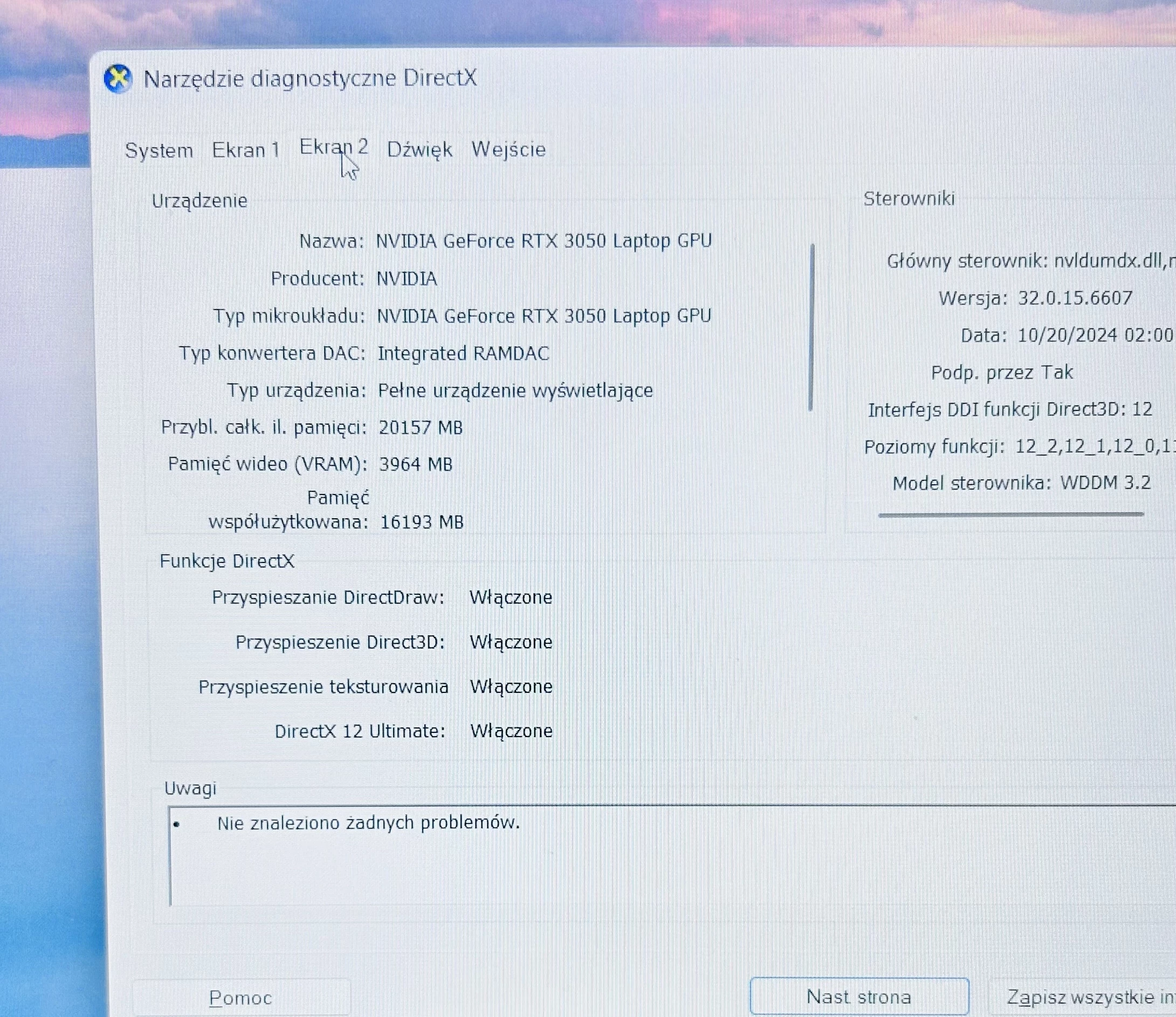Open the Ekran 1 tab
This screenshot has width=1176, height=1017.
click(x=246, y=150)
